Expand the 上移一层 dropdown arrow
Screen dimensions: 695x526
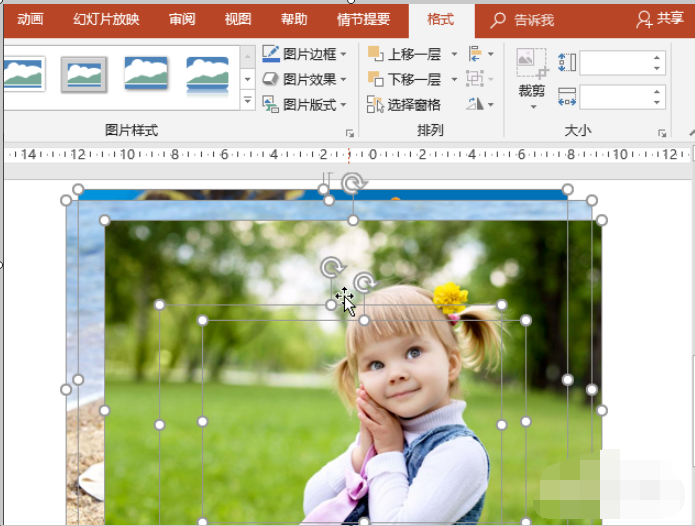point(454,54)
